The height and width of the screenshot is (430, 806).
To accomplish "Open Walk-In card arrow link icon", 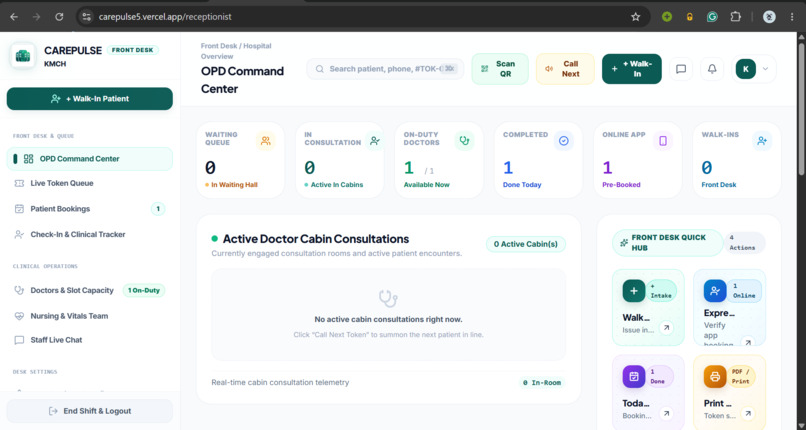I will [x=667, y=327].
